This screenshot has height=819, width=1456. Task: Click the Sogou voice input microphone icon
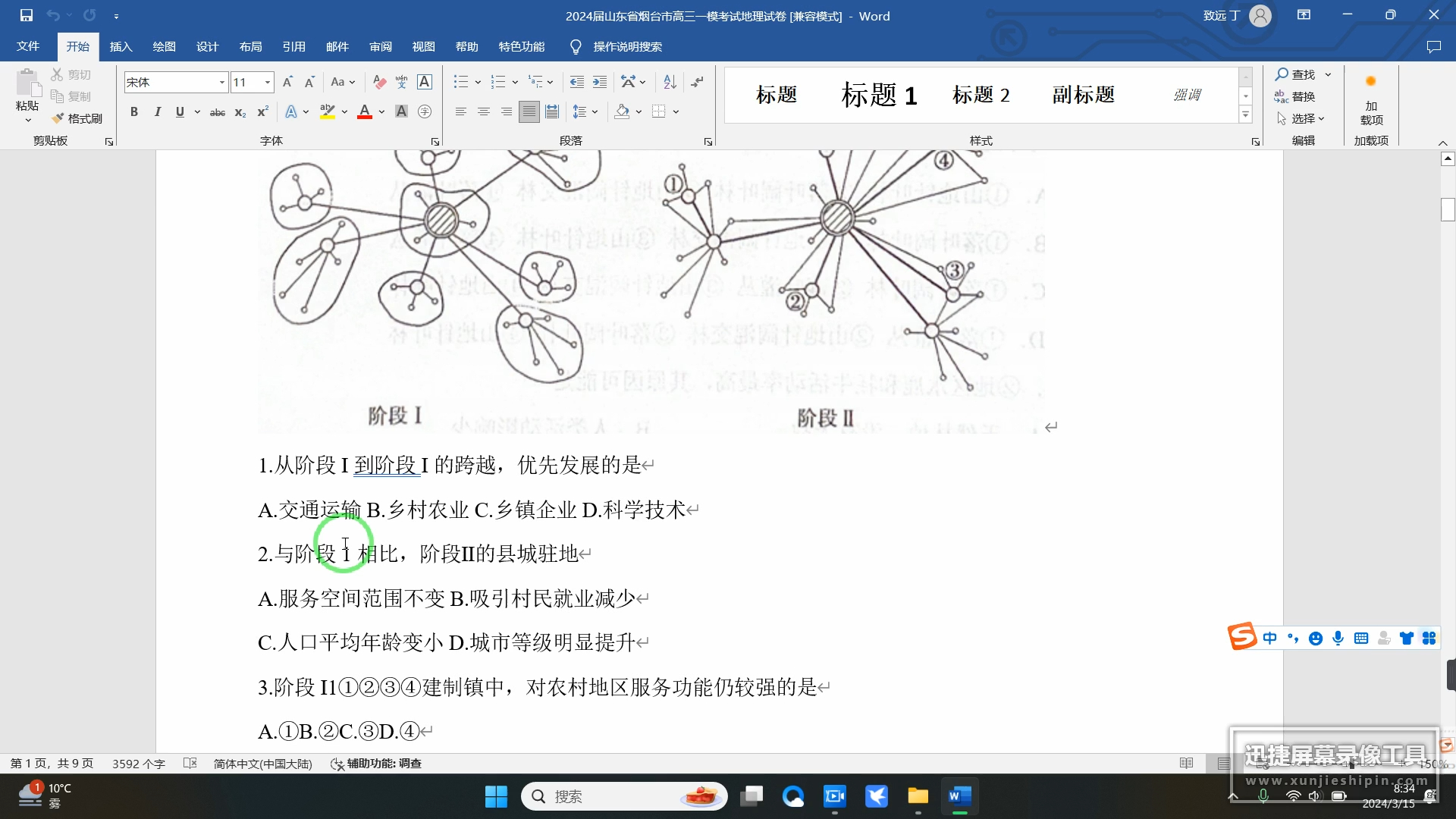pos(1338,639)
